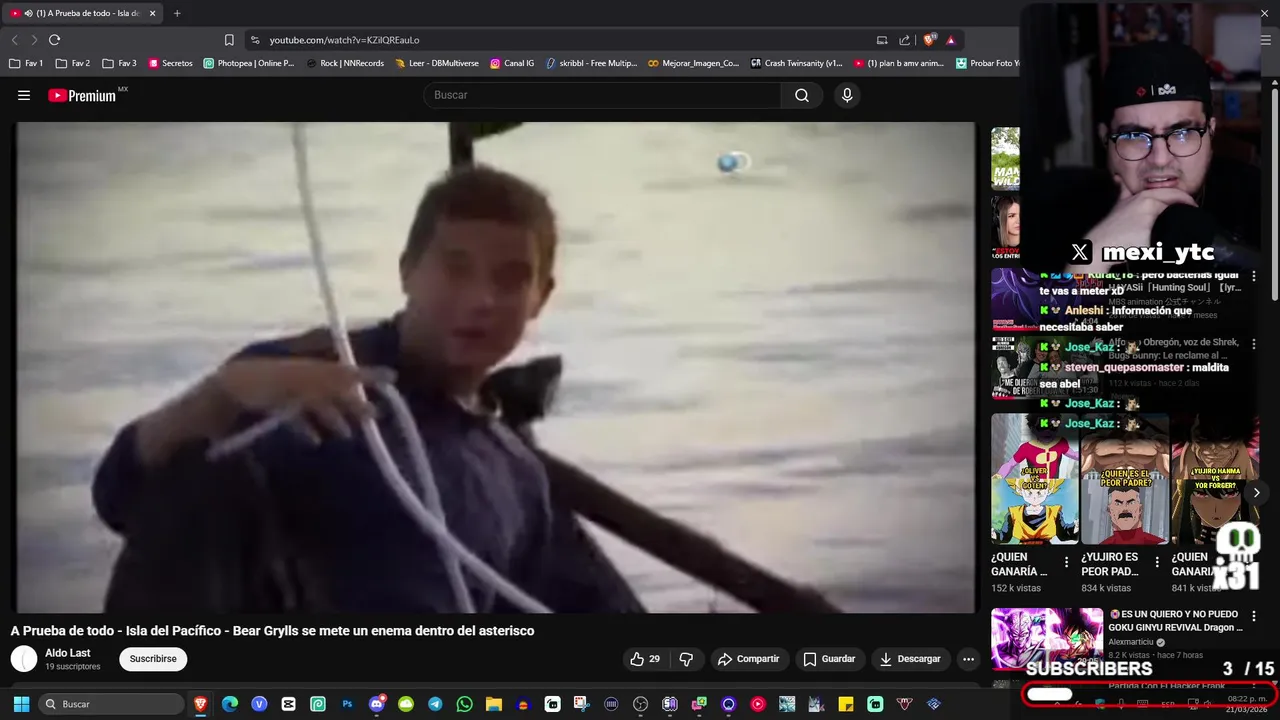Click the video title A Prueba de todo - Isla del Pacífico
Screen dimensions: 1280x720
click(x=272, y=631)
